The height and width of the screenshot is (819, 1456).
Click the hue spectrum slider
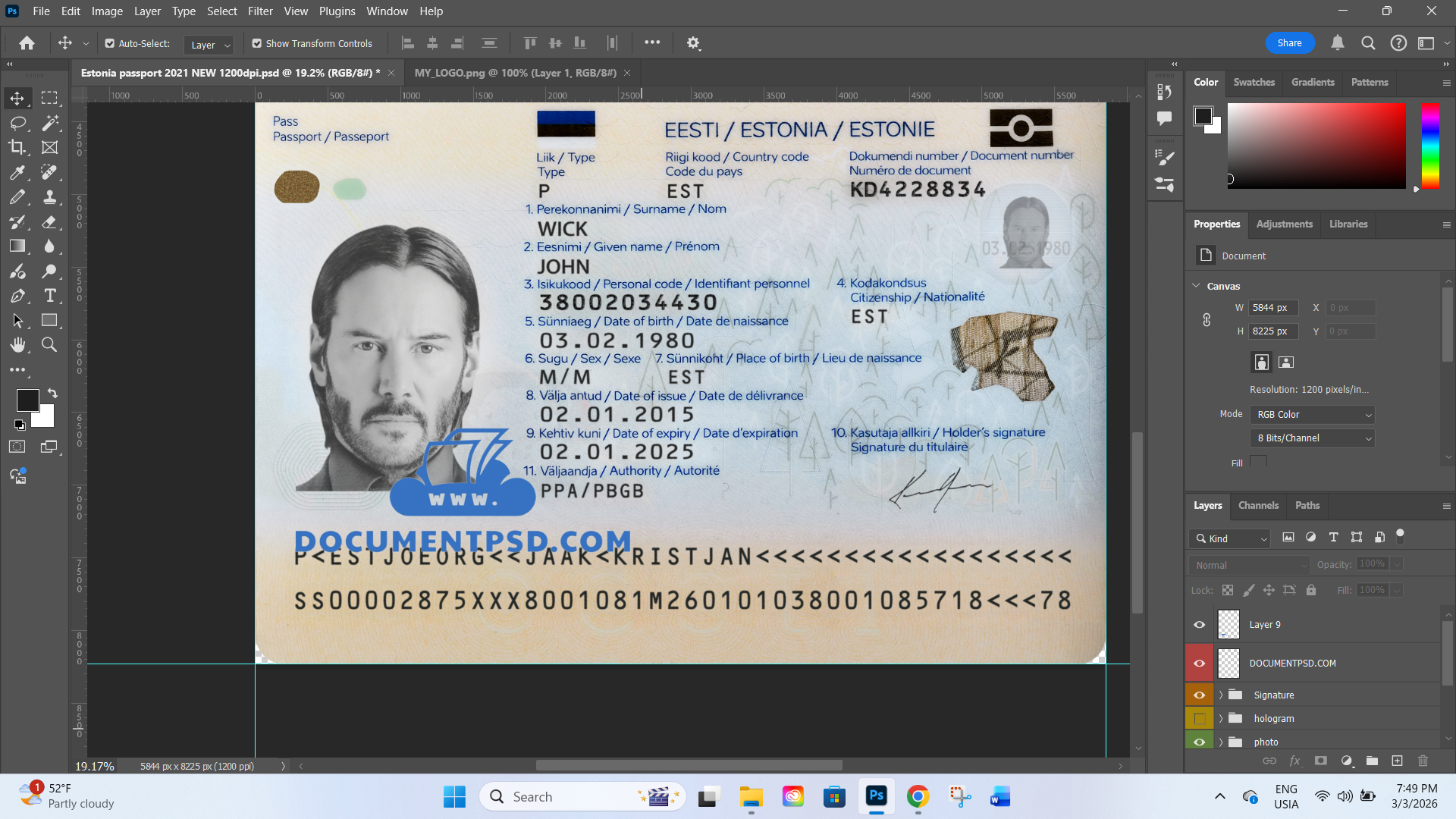(1429, 144)
